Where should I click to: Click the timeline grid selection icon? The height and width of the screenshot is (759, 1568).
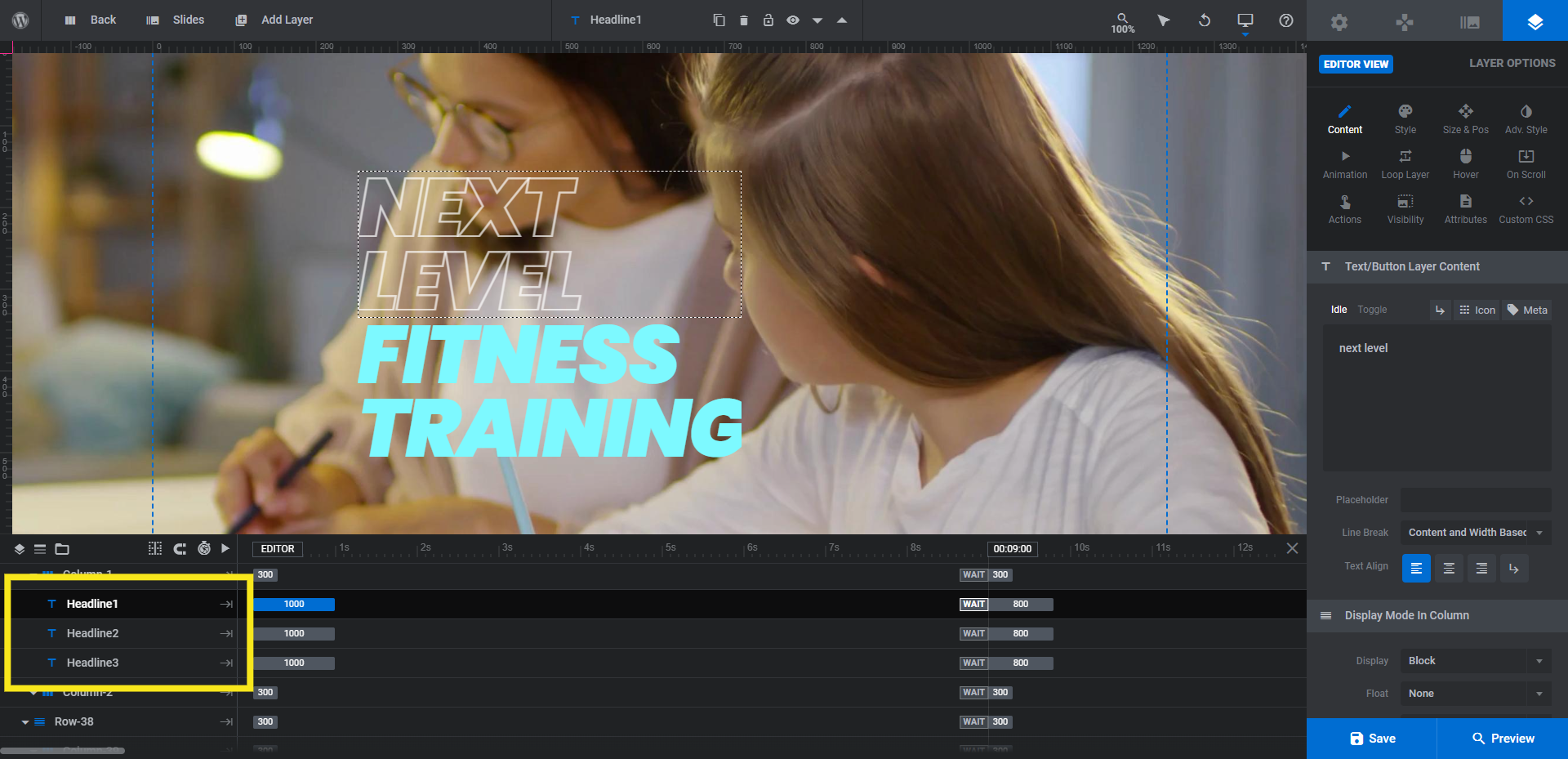click(x=155, y=549)
